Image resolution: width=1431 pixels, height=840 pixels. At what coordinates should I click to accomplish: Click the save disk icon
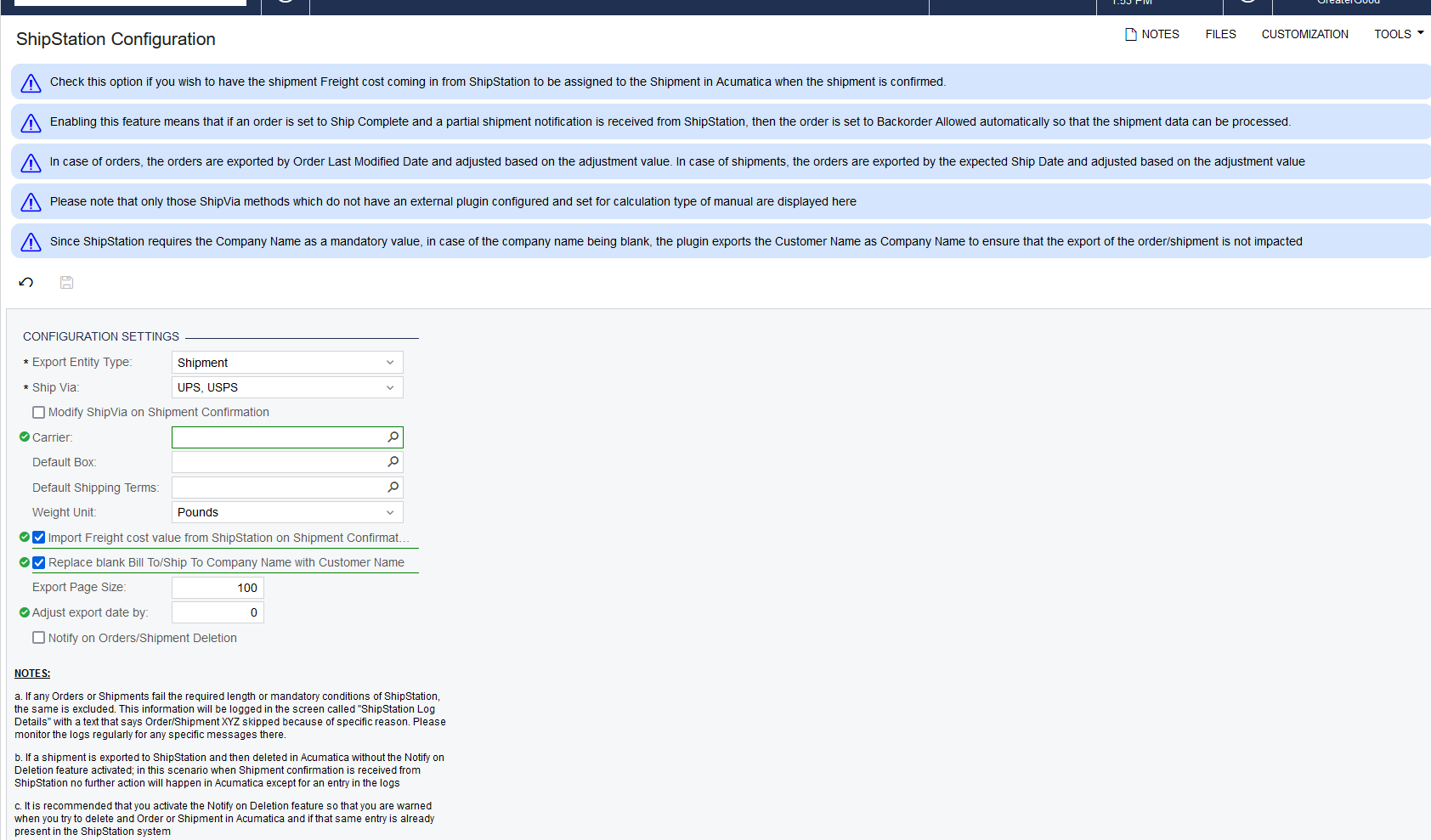(66, 282)
